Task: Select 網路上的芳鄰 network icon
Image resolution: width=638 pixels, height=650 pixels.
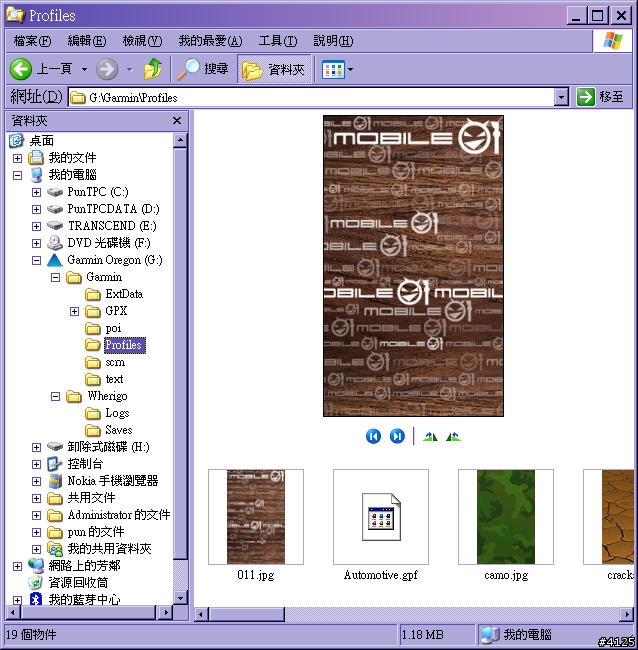Action: tap(36, 566)
